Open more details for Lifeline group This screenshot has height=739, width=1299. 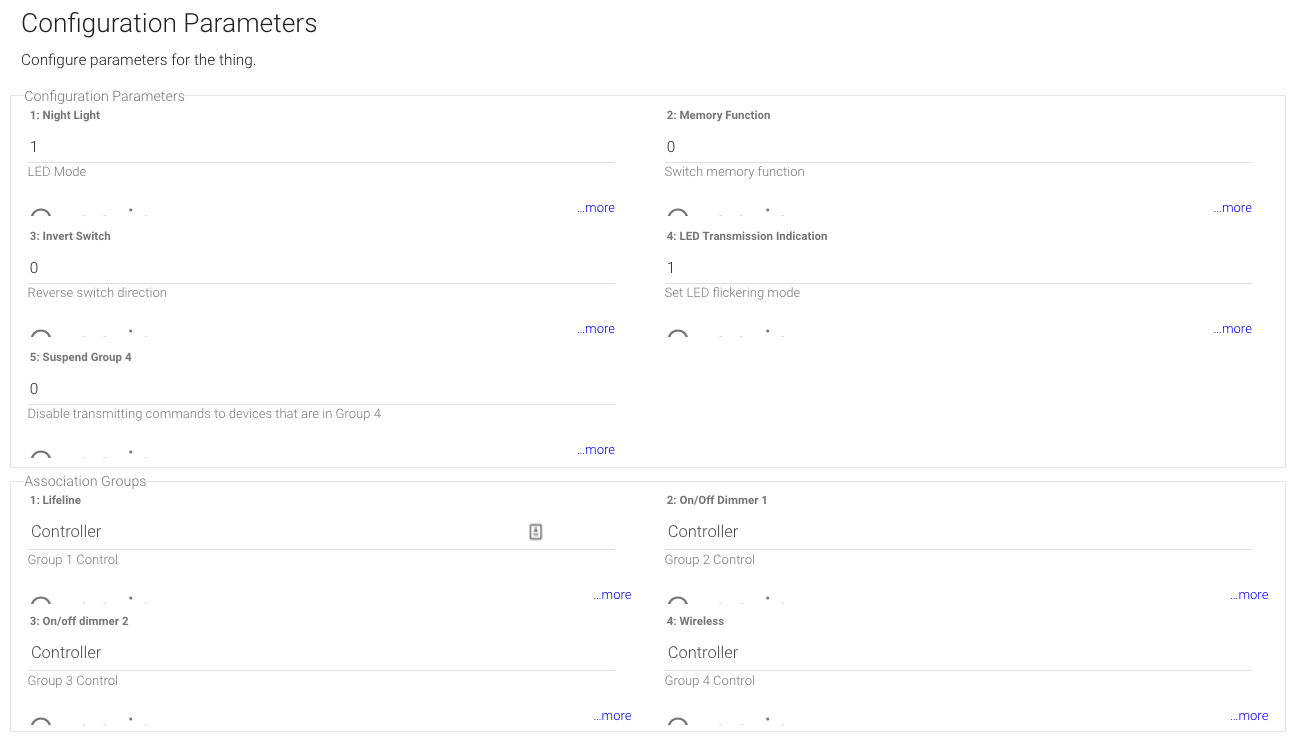[613, 595]
